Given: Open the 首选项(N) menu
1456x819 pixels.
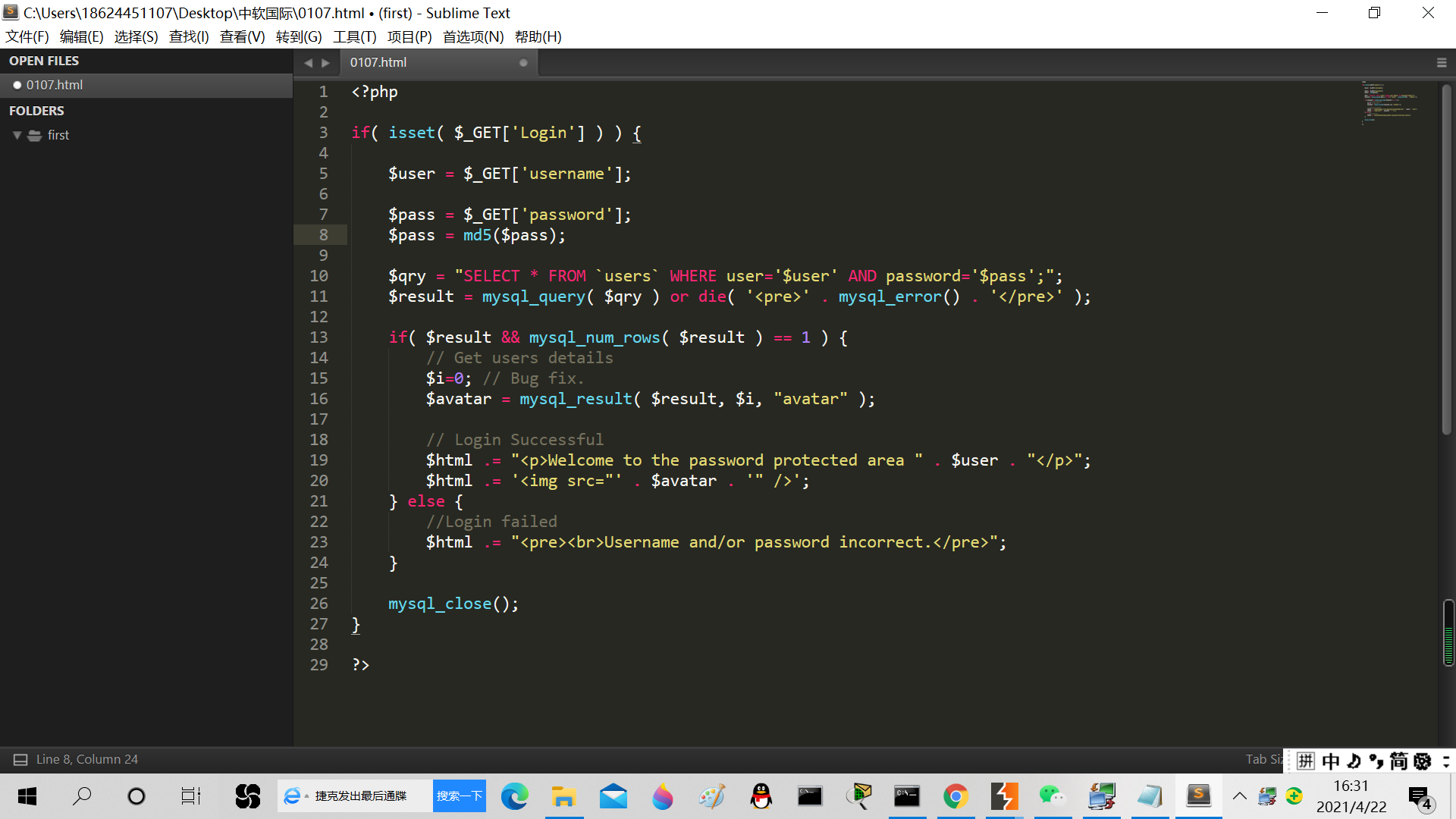Looking at the screenshot, I should tap(473, 36).
